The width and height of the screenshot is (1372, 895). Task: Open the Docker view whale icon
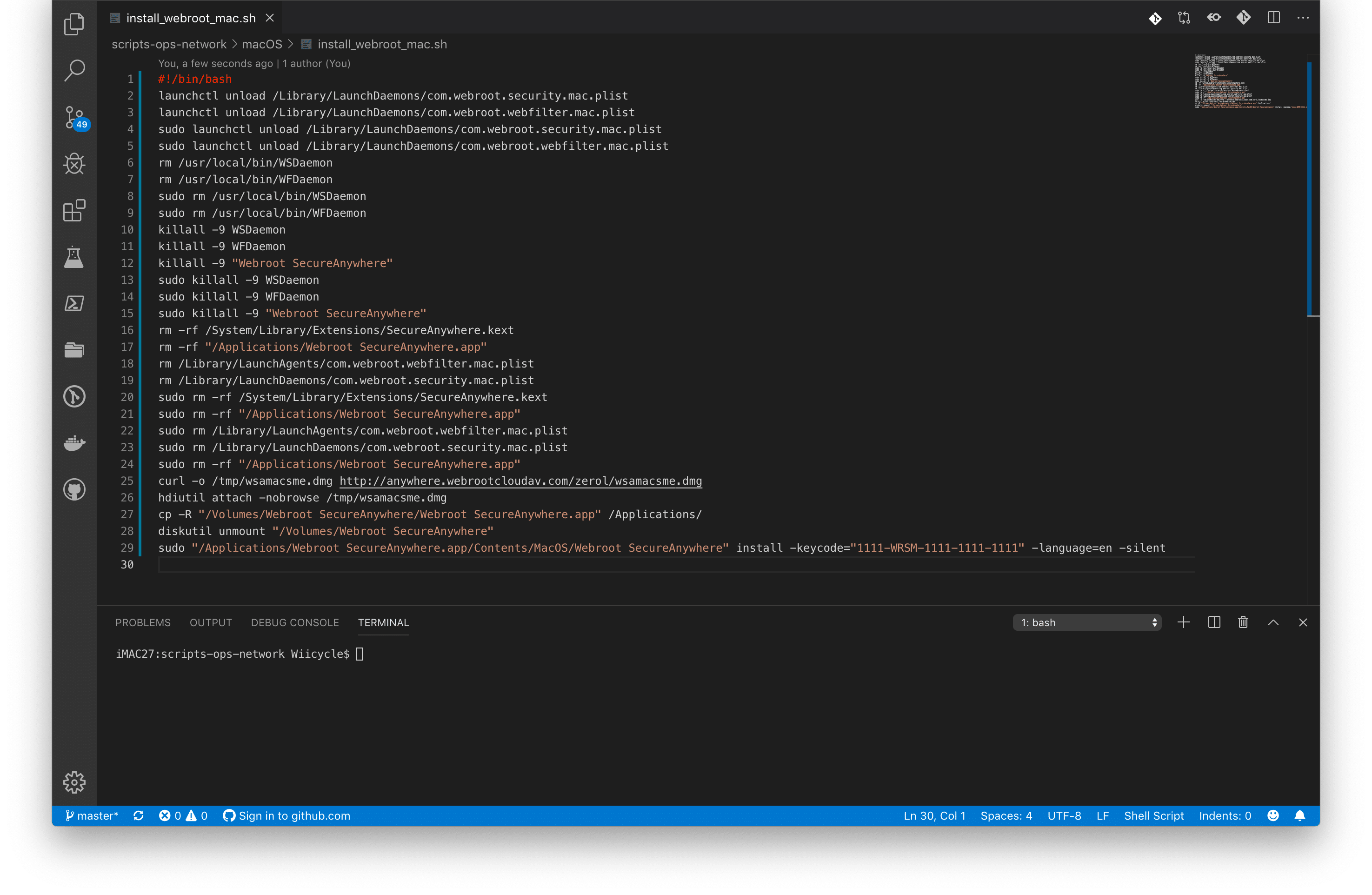pyautogui.click(x=74, y=443)
